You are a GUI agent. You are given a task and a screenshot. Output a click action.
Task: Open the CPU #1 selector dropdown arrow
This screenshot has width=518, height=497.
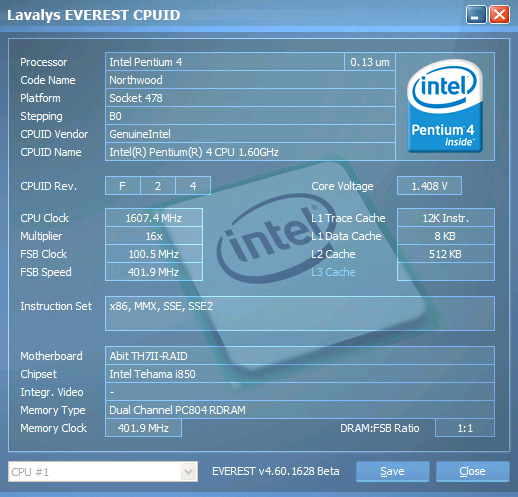tap(188, 472)
